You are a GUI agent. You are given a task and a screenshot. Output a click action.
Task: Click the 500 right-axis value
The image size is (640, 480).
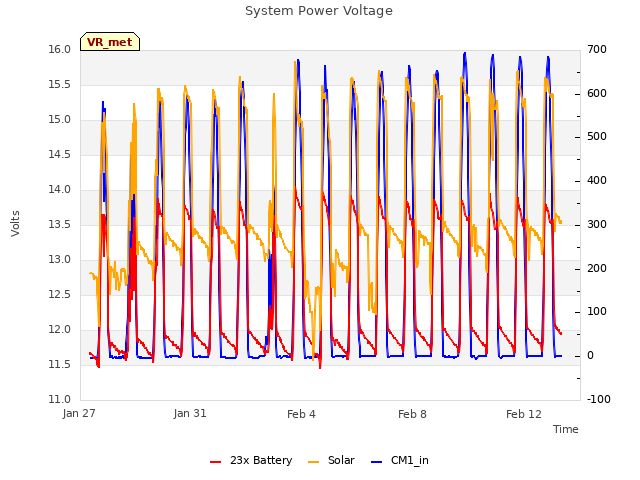(597, 137)
